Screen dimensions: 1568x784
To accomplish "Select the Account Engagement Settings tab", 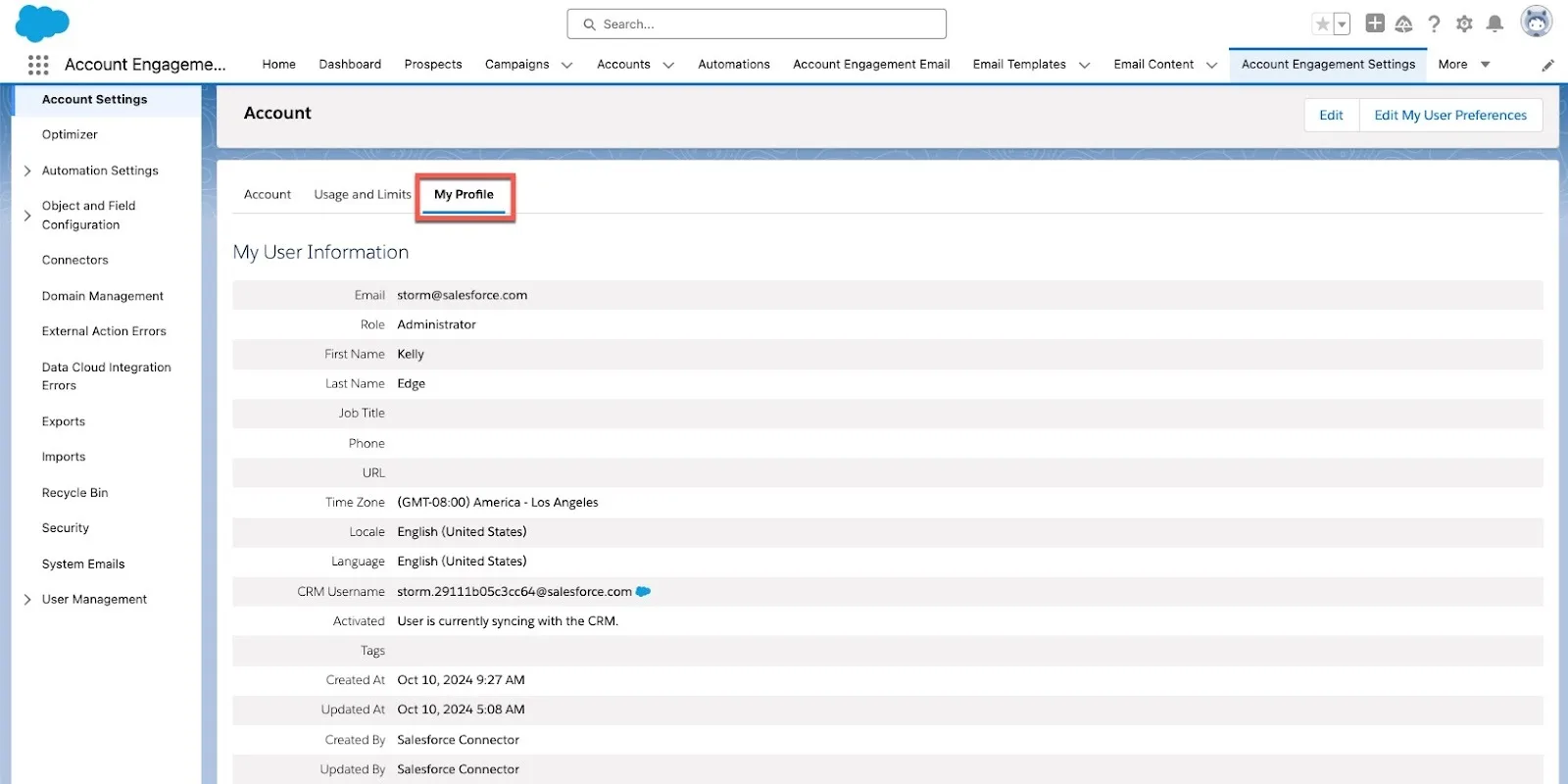I will [x=1328, y=65].
